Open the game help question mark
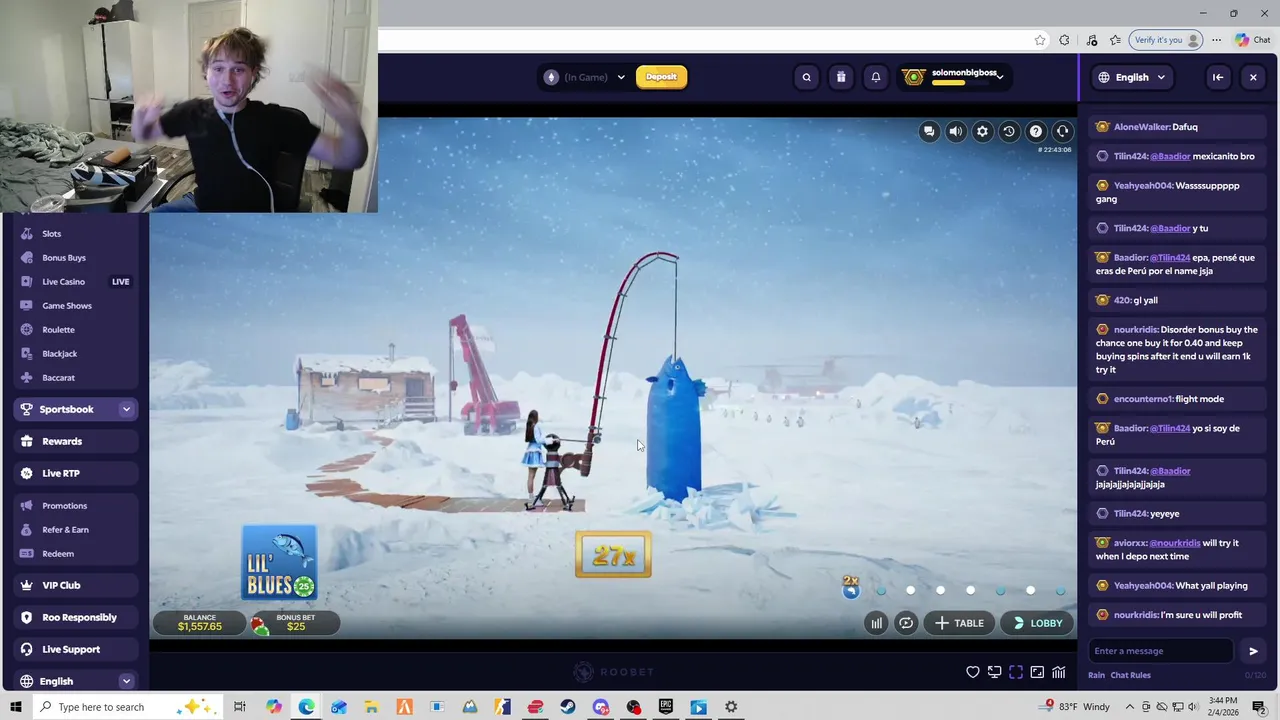Image resolution: width=1280 pixels, height=720 pixels. point(1036,131)
